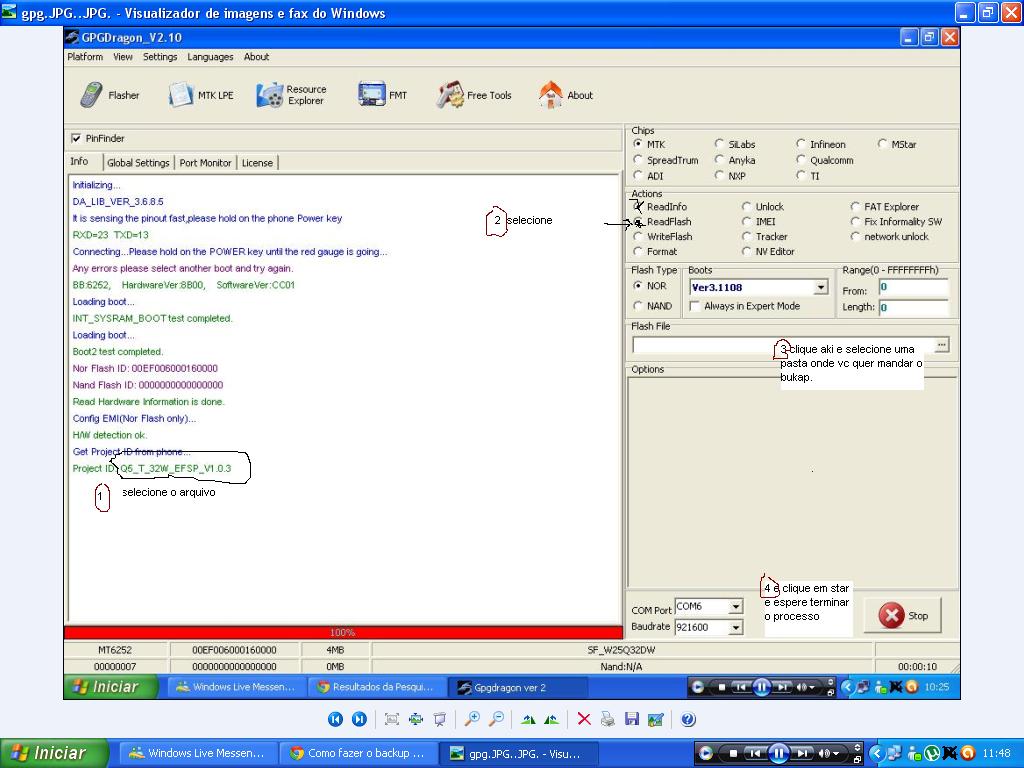1024x768 pixels.
Task: Click the gpg.JPG..JPG viewer taskbar button
Action: tap(519, 753)
